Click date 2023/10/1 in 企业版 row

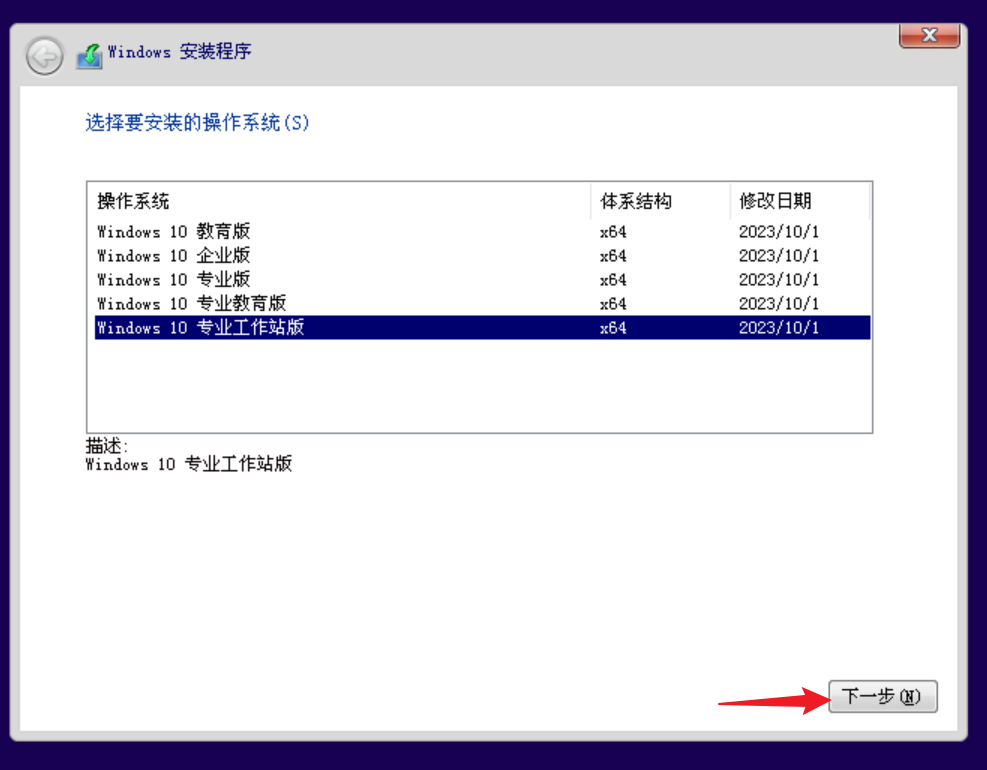pos(779,256)
